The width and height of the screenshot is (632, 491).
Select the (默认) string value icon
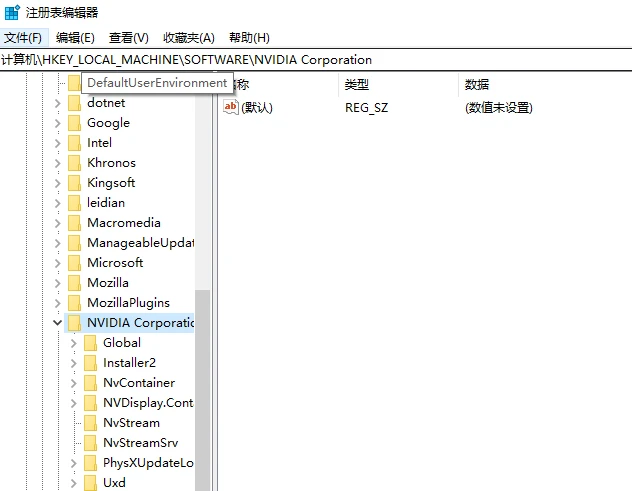coord(231,107)
